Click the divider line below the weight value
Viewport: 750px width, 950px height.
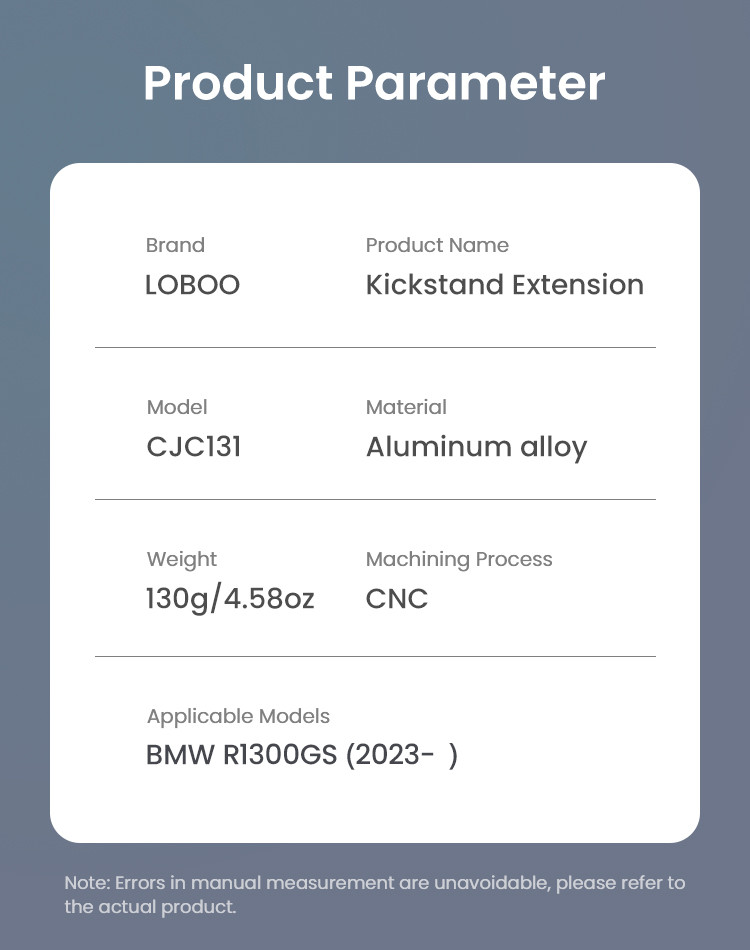click(x=375, y=657)
